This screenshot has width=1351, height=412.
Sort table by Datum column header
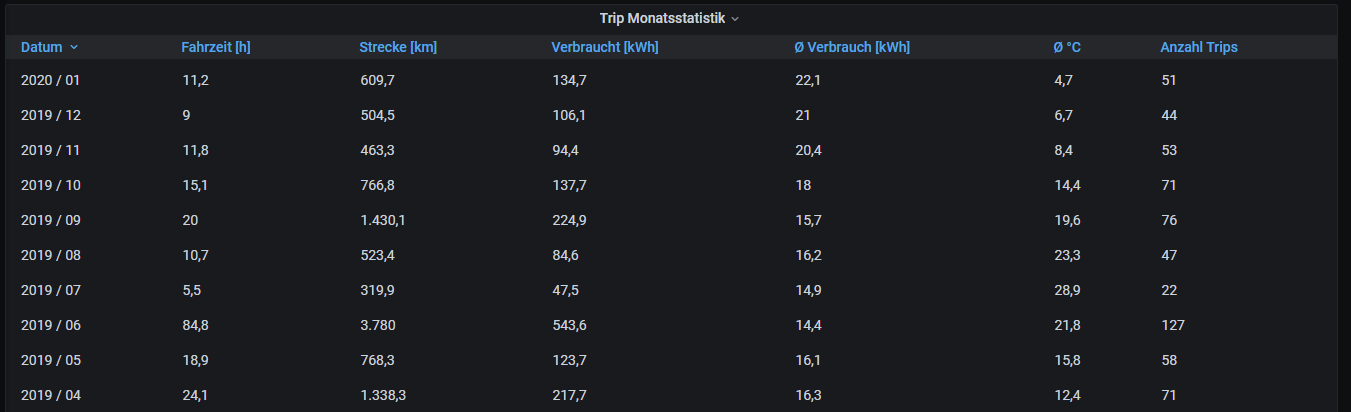(x=41, y=47)
